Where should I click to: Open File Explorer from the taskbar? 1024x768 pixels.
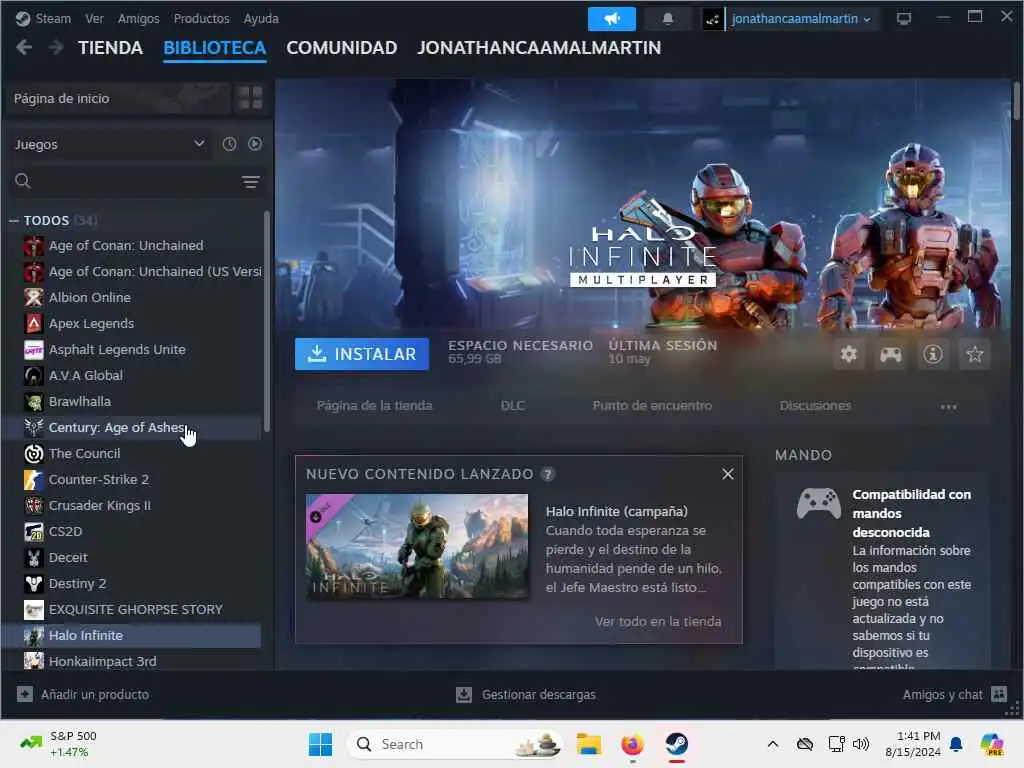coord(588,744)
